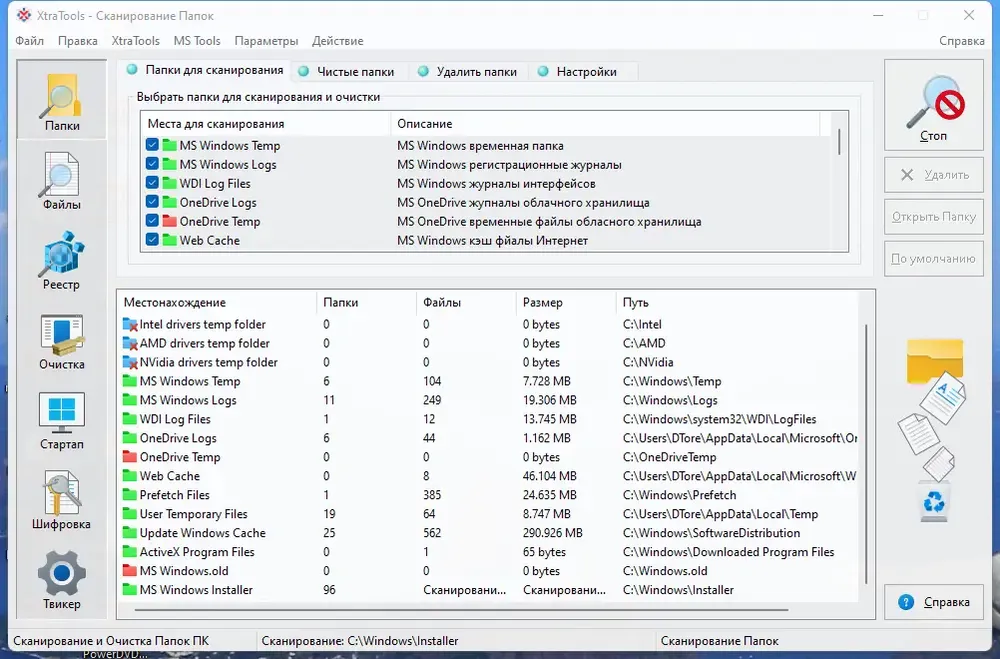Click green folder icon of ActiveX Program Files
The height and width of the screenshot is (659, 1000).
tap(130, 551)
